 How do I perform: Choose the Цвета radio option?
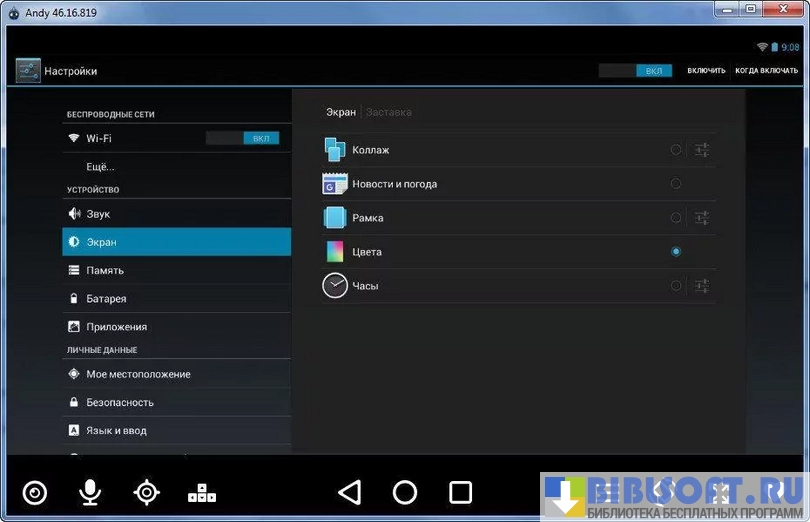(x=676, y=252)
